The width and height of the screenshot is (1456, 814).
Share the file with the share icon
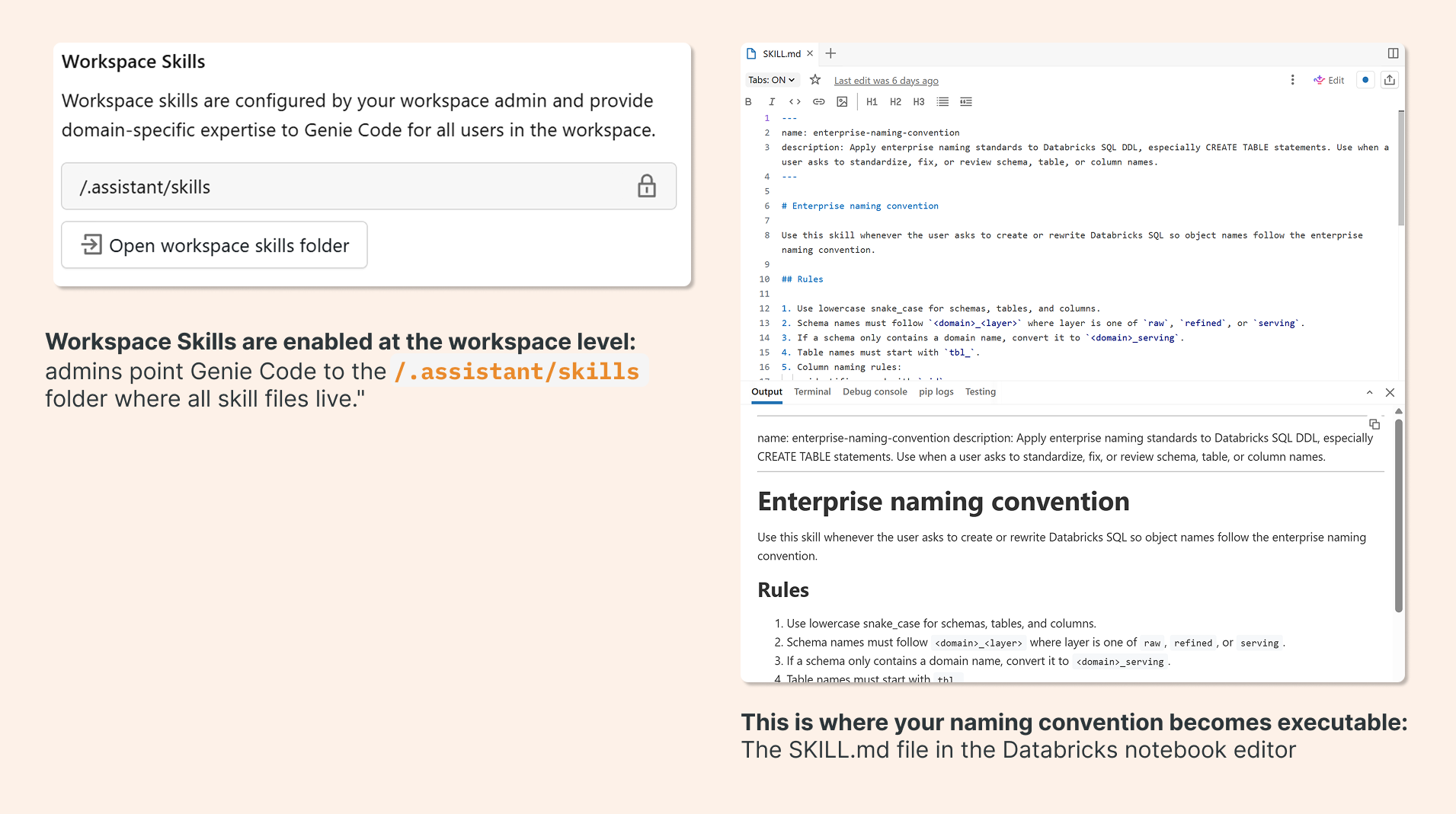1390,80
